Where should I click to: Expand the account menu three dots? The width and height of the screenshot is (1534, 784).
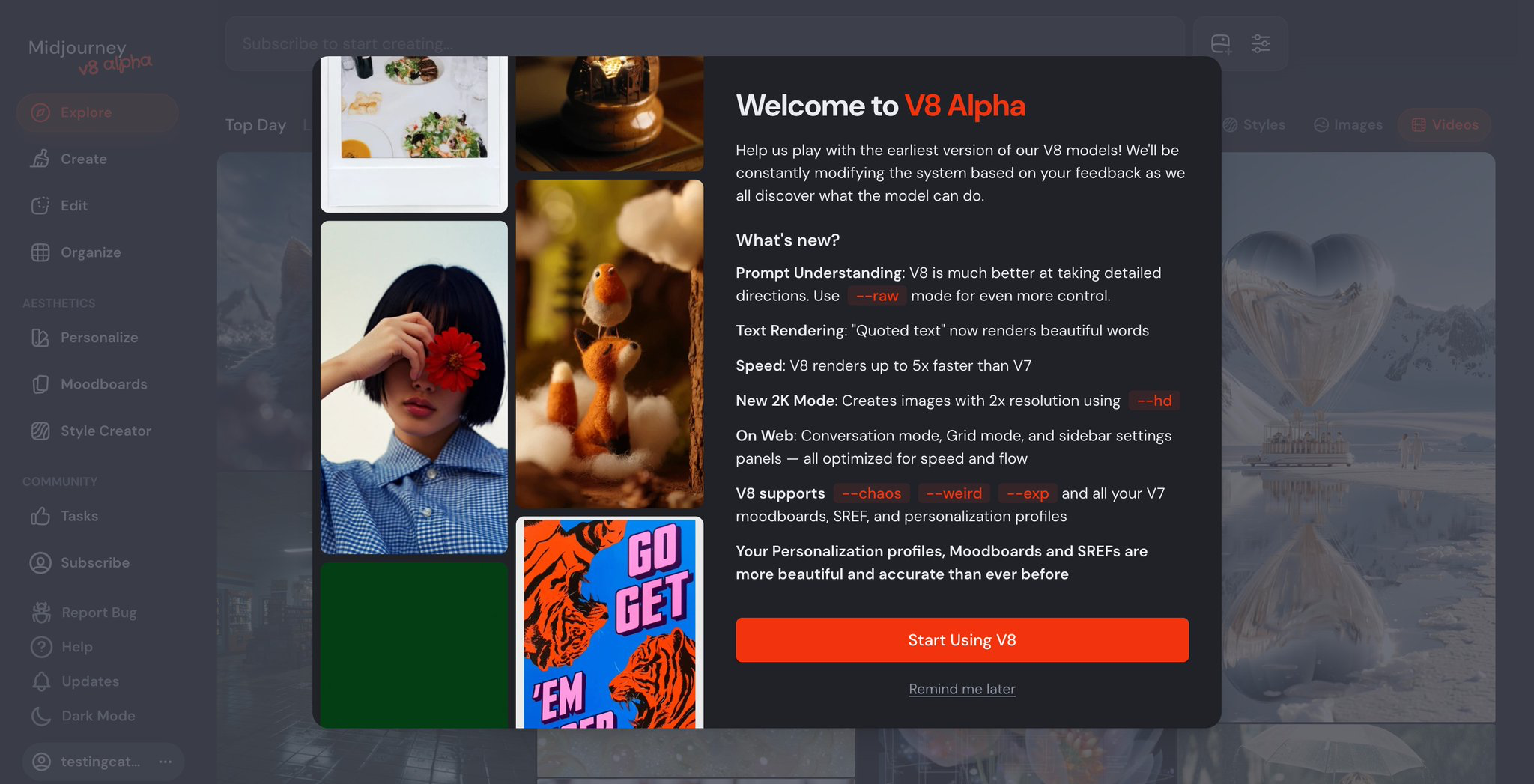pos(166,762)
